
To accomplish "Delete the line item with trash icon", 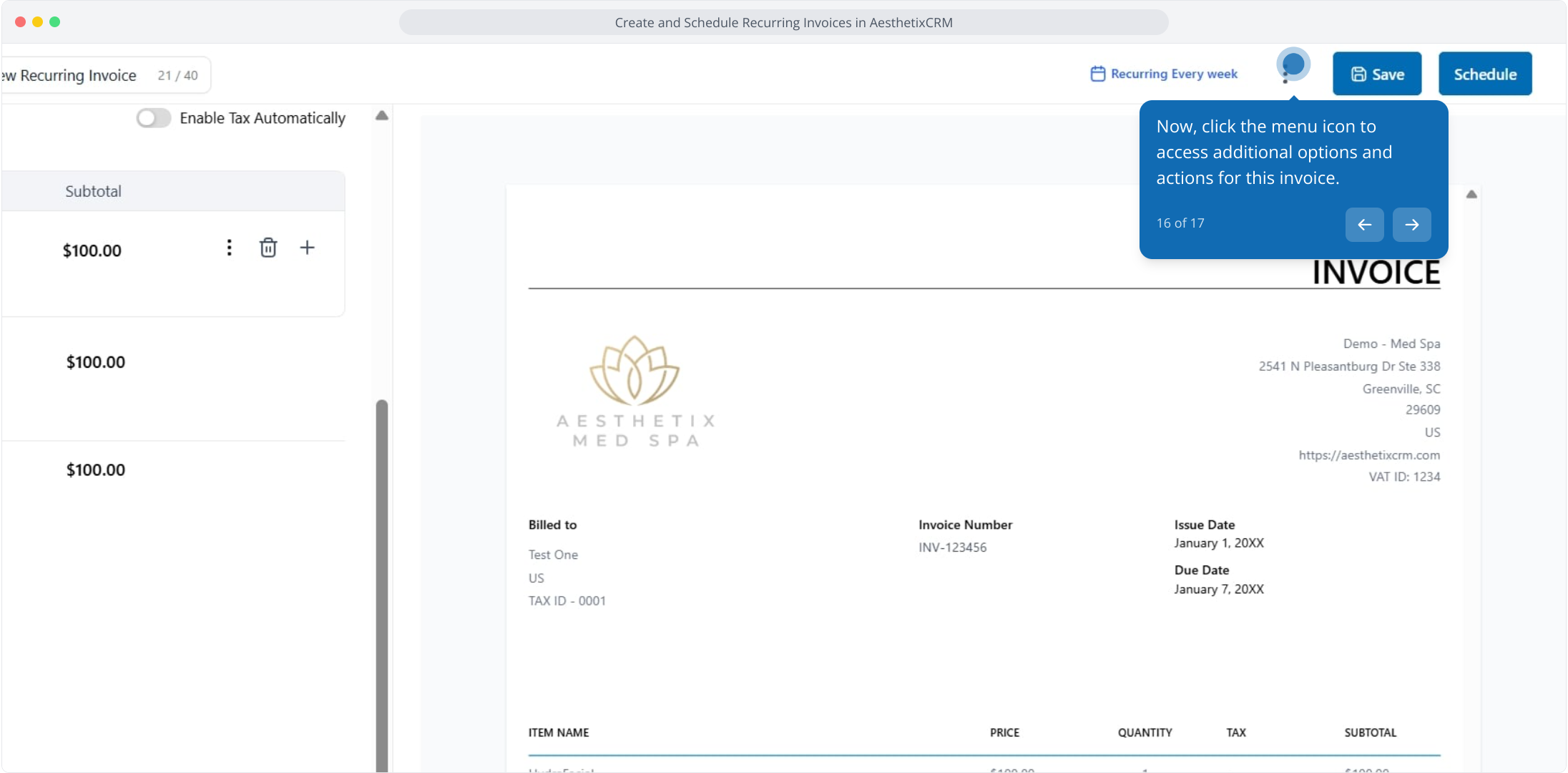I will pos(268,248).
